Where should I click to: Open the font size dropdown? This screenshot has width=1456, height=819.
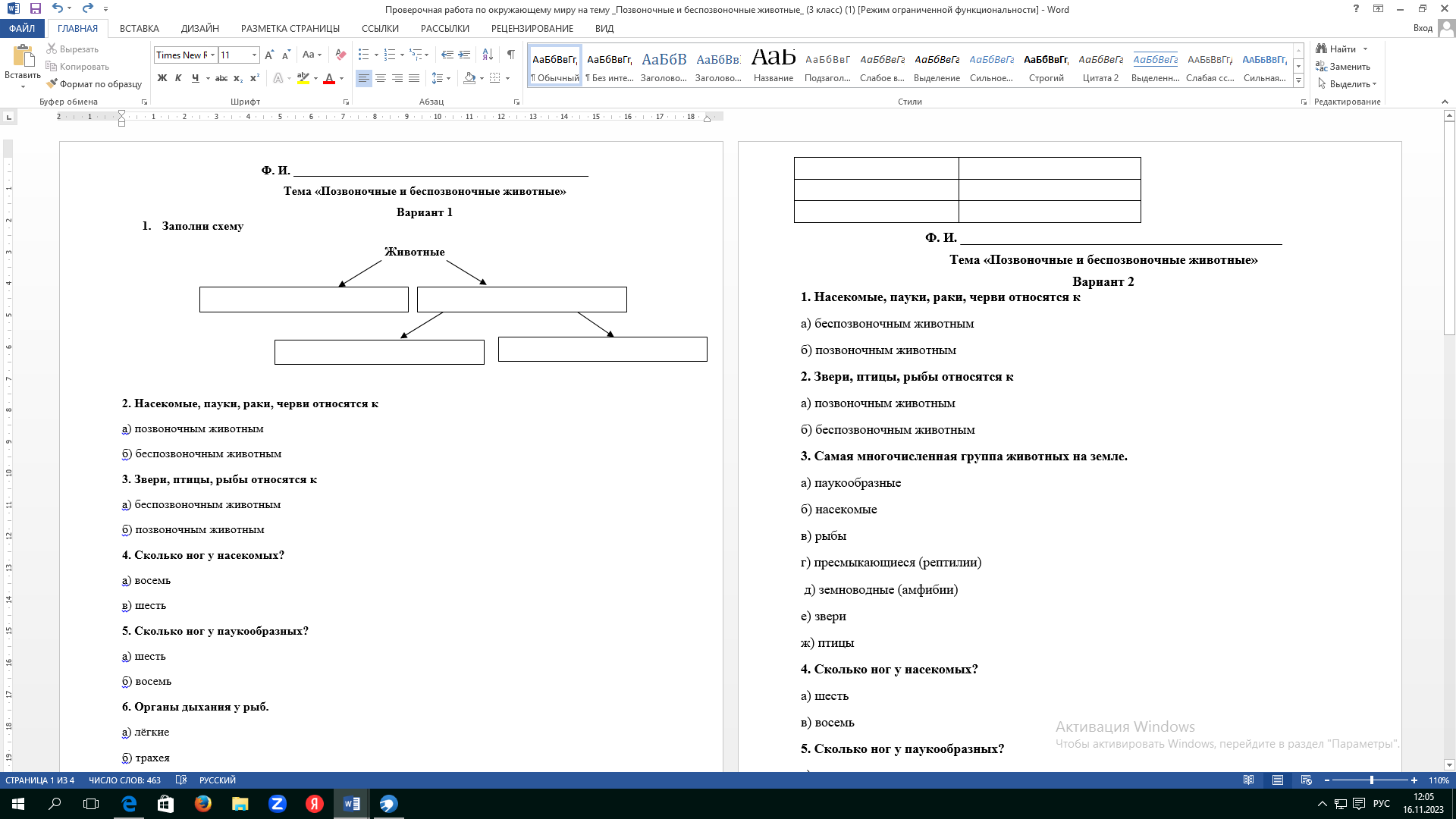[254, 55]
